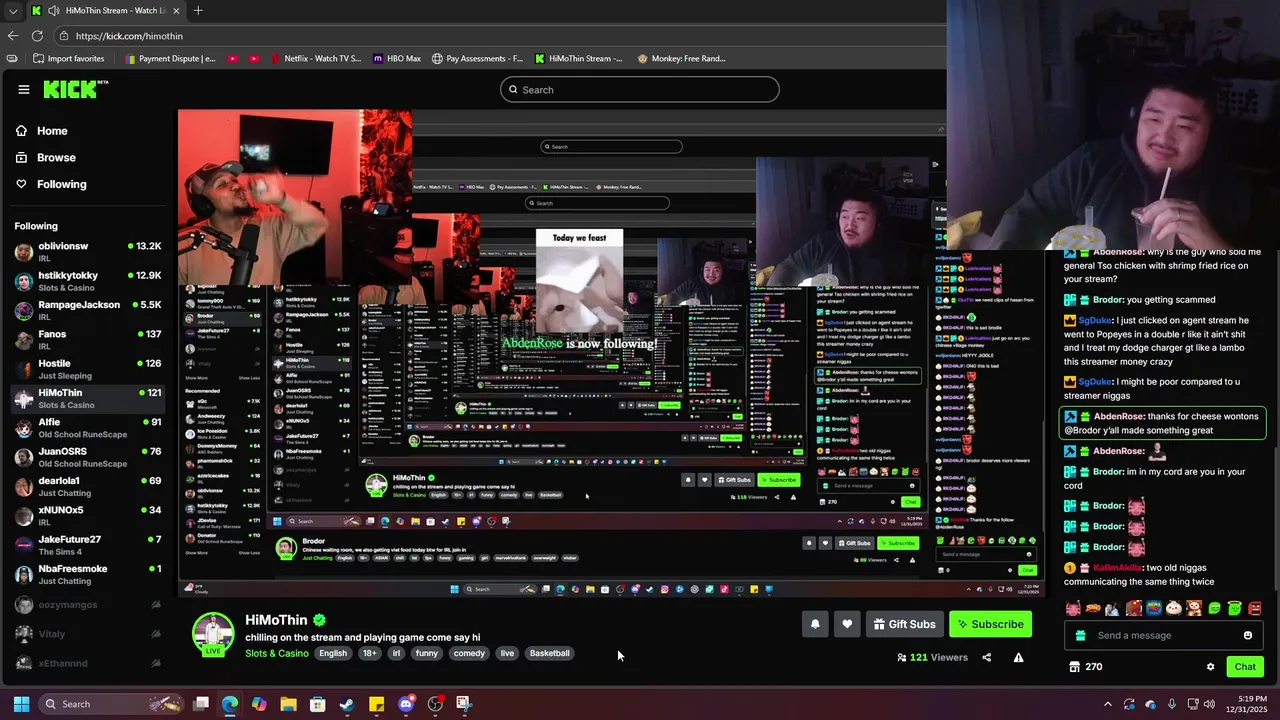Open RampageJackson channel in Following list

[x=88, y=311]
